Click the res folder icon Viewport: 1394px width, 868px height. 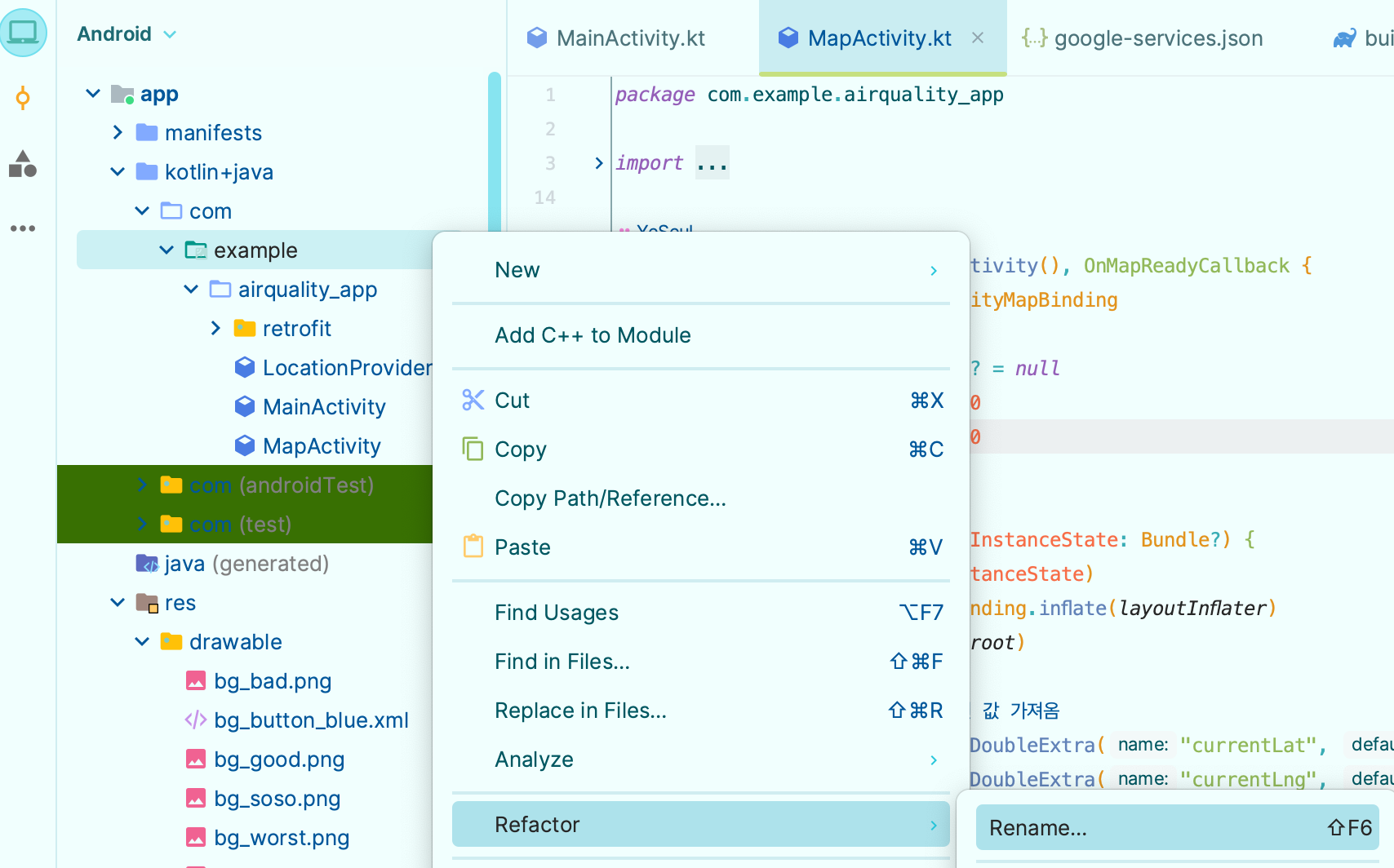(147, 603)
